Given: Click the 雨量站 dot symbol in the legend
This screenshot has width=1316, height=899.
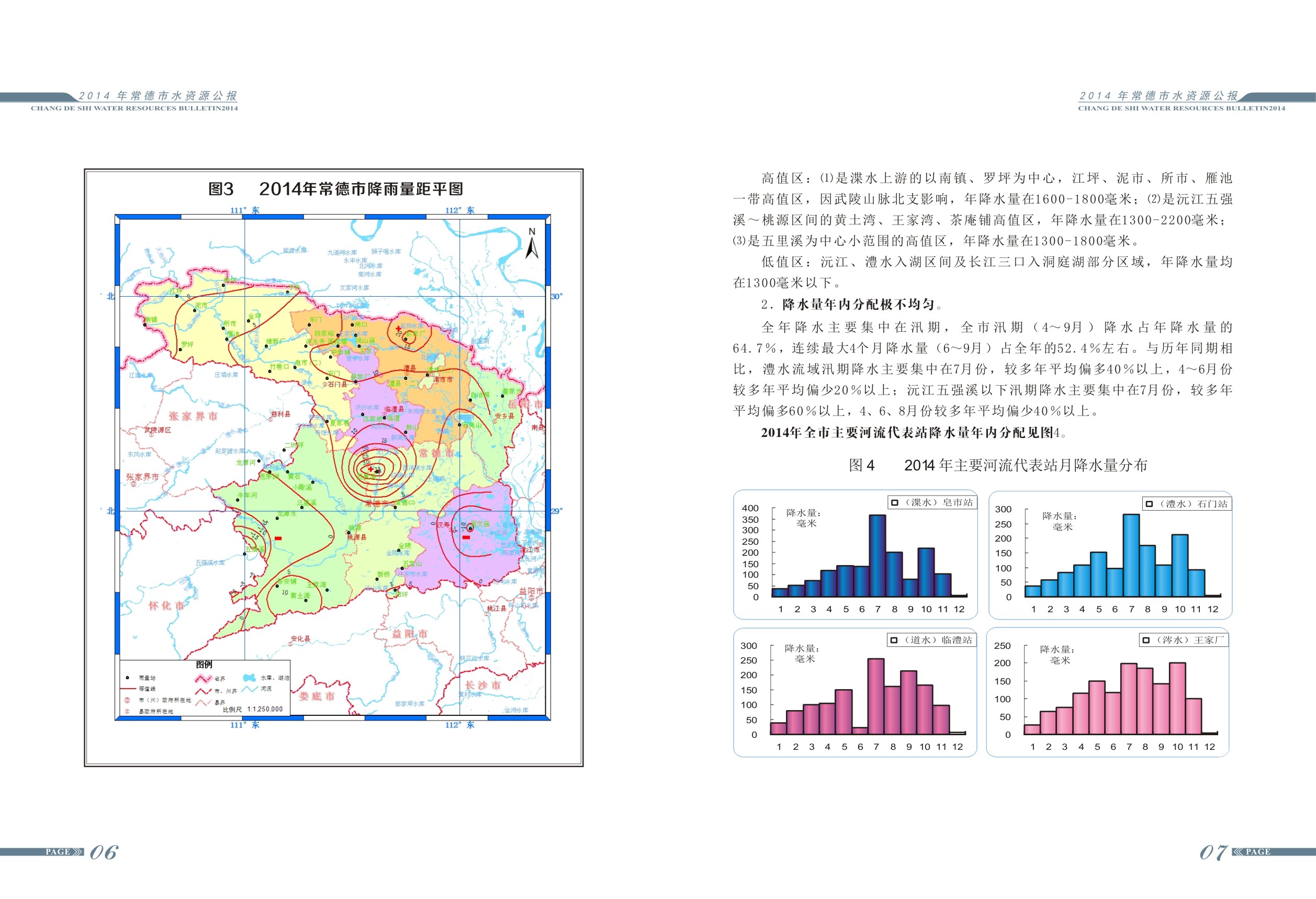Looking at the screenshot, I should click(127, 678).
